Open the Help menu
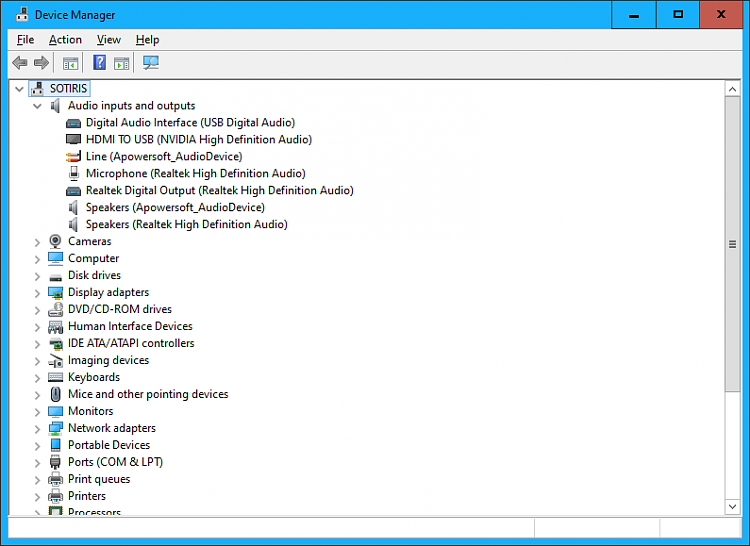The width and height of the screenshot is (750, 546). coord(147,40)
